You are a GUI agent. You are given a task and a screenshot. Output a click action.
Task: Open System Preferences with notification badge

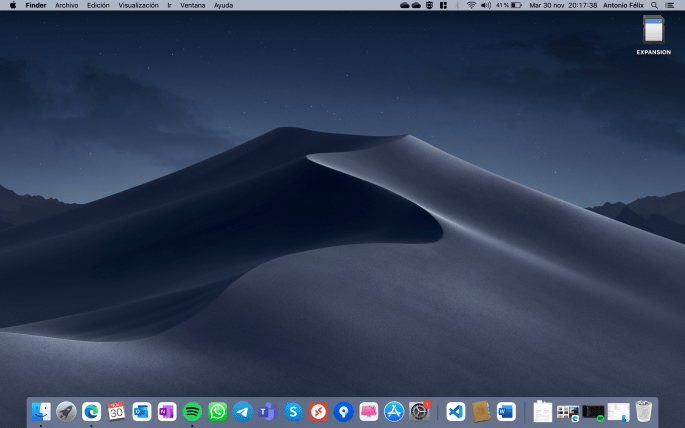[x=419, y=411]
